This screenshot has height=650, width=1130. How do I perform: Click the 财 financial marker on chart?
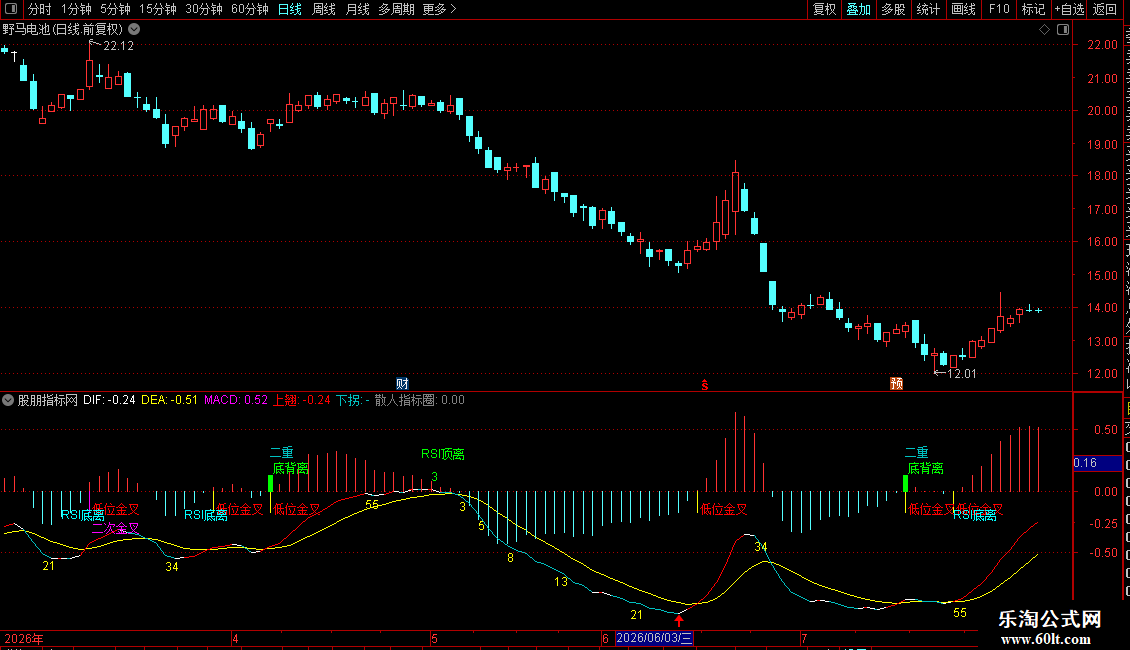(x=402, y=383)
